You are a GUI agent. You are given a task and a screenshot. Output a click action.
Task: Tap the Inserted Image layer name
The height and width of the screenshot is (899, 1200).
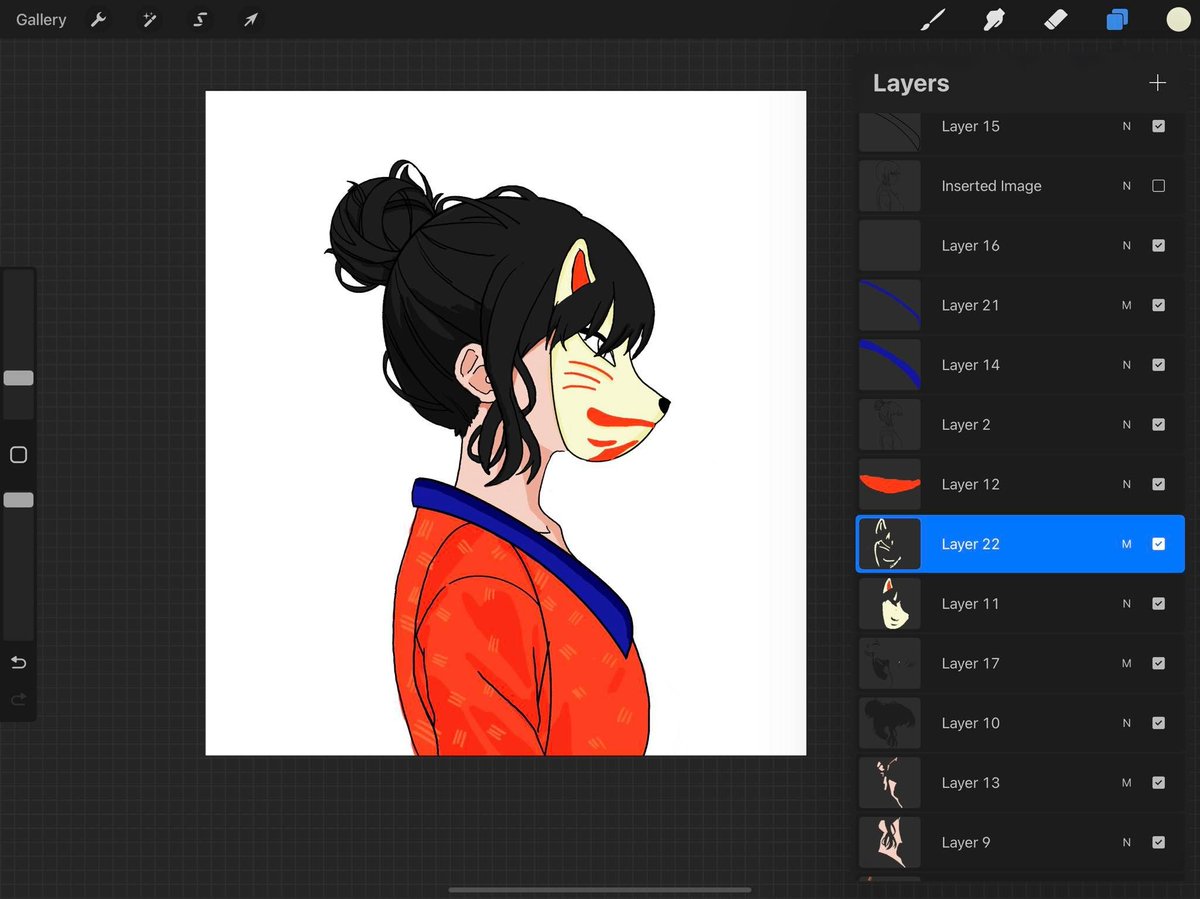[x=991, y=186]
